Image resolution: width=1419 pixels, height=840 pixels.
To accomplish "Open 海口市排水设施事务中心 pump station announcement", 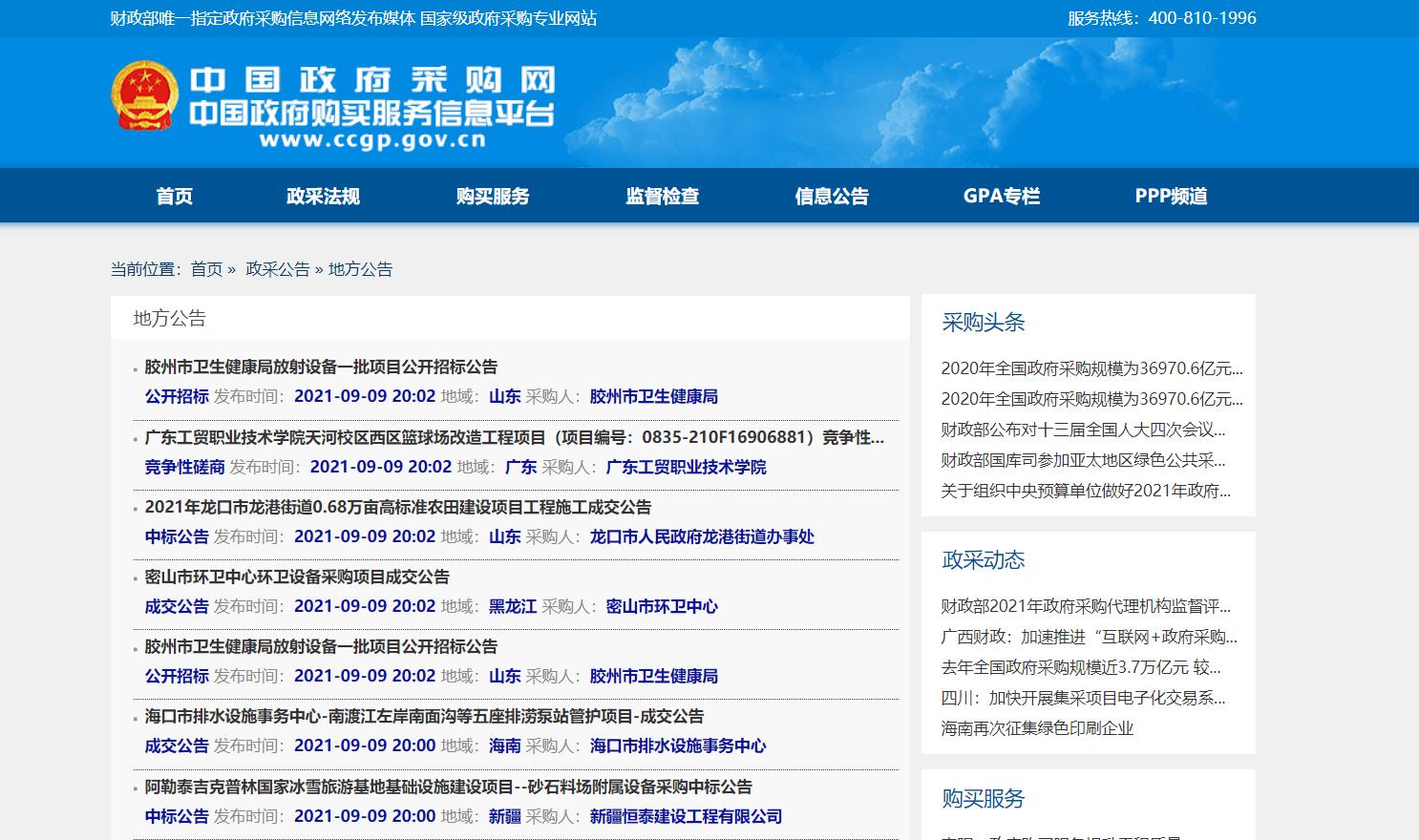I will point(424,716).
